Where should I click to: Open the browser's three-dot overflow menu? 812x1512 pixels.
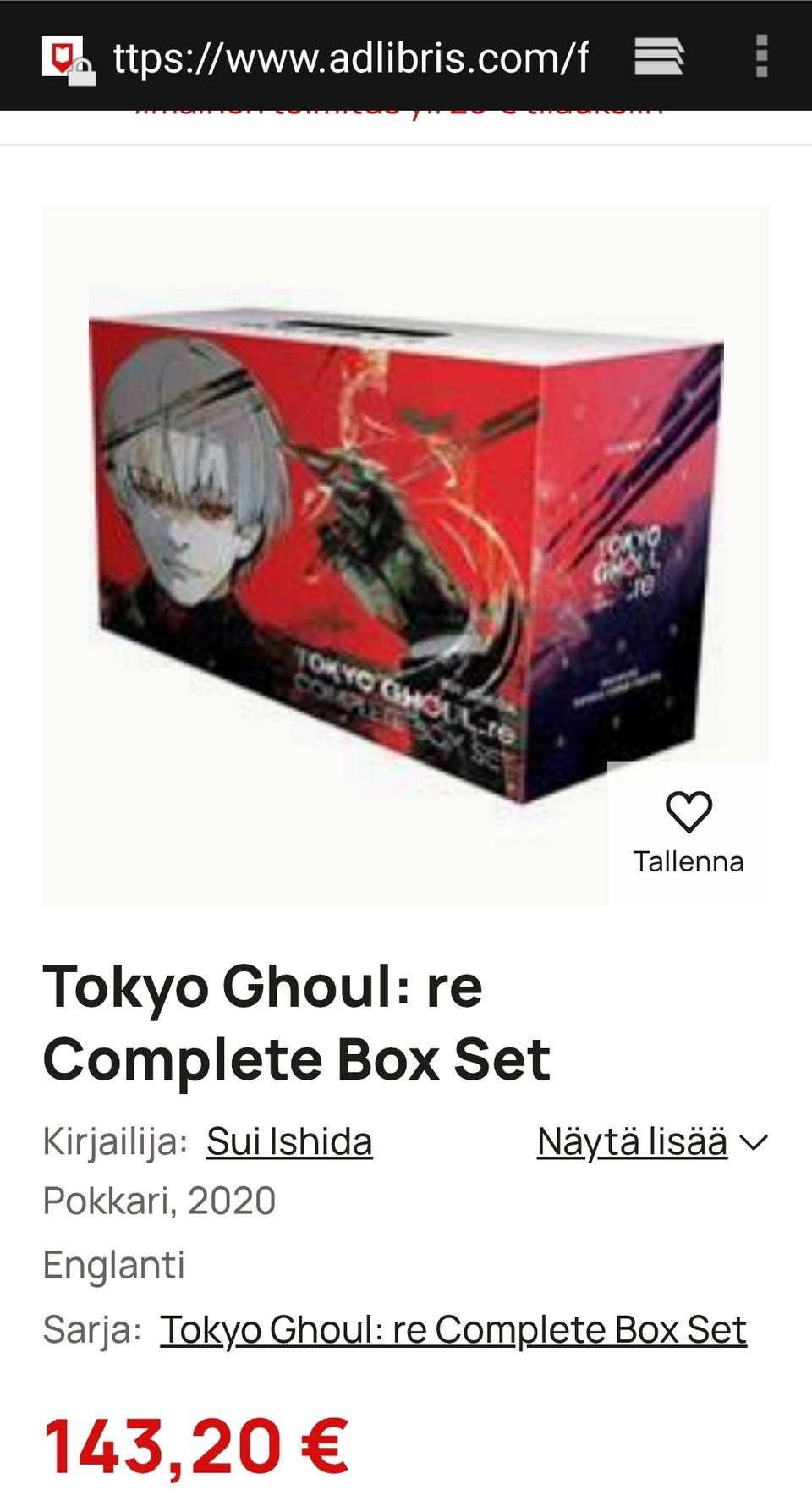click(x=761, y=56)
